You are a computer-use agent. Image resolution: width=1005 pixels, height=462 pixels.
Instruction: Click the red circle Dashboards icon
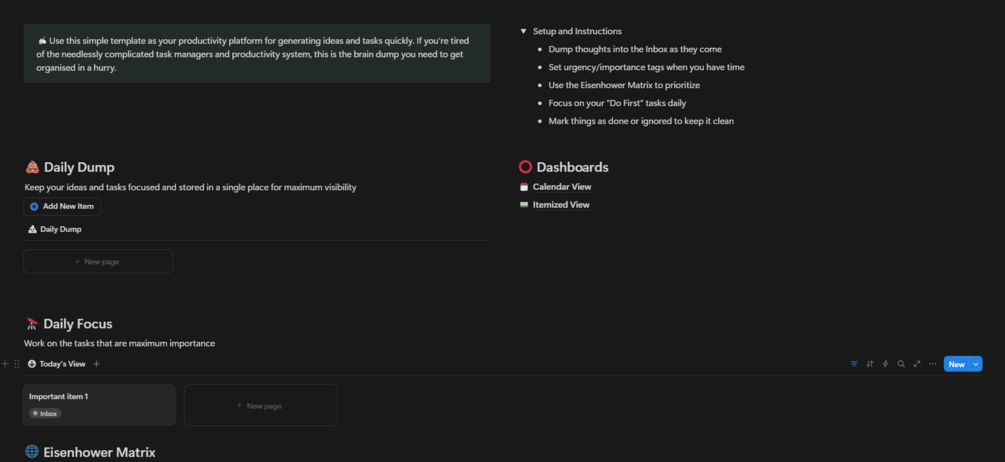[x=525, y=167]
